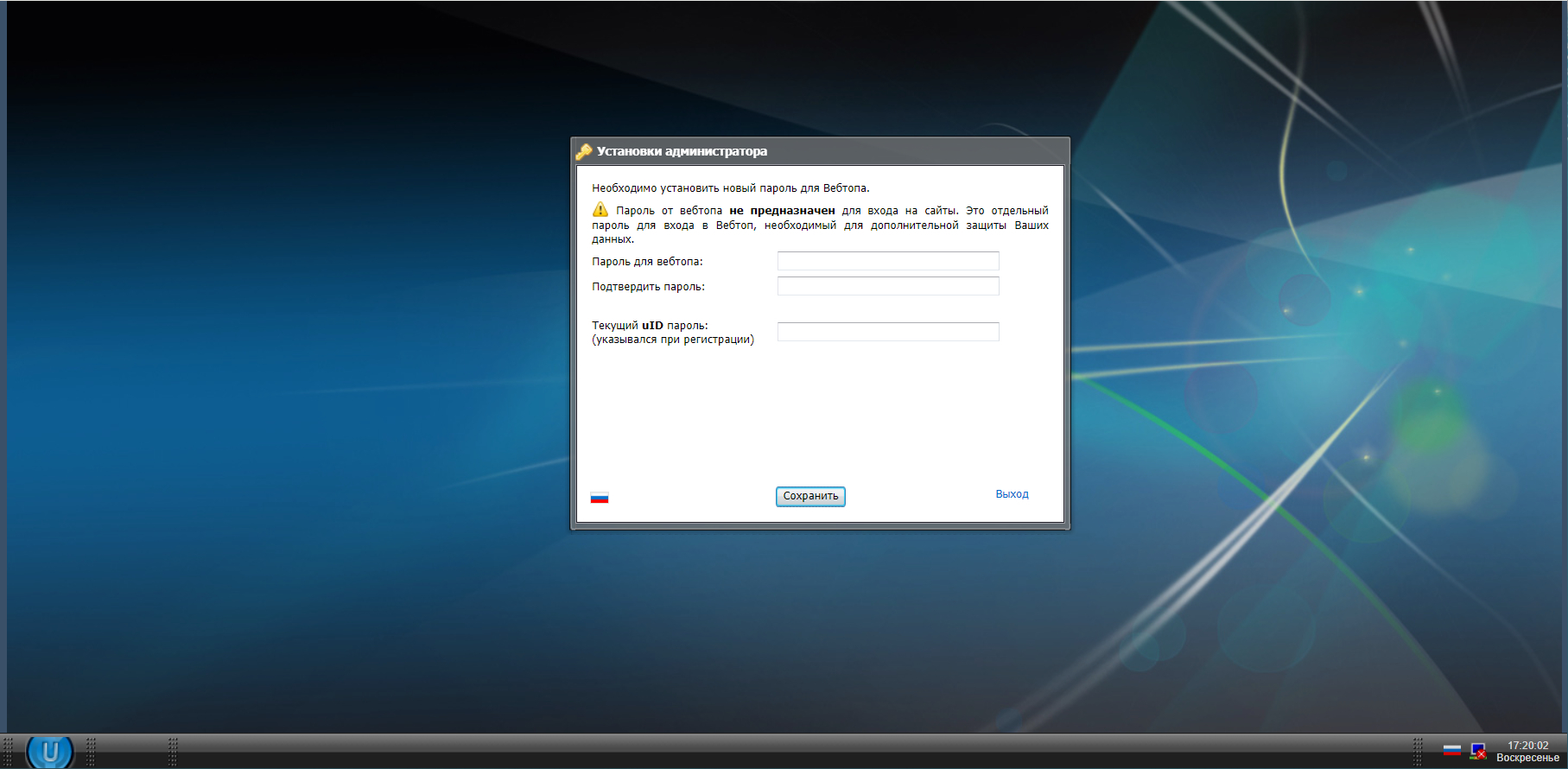Click the Установки администратора title bar
The image size is (1568, 769).
tap(821, 151)
